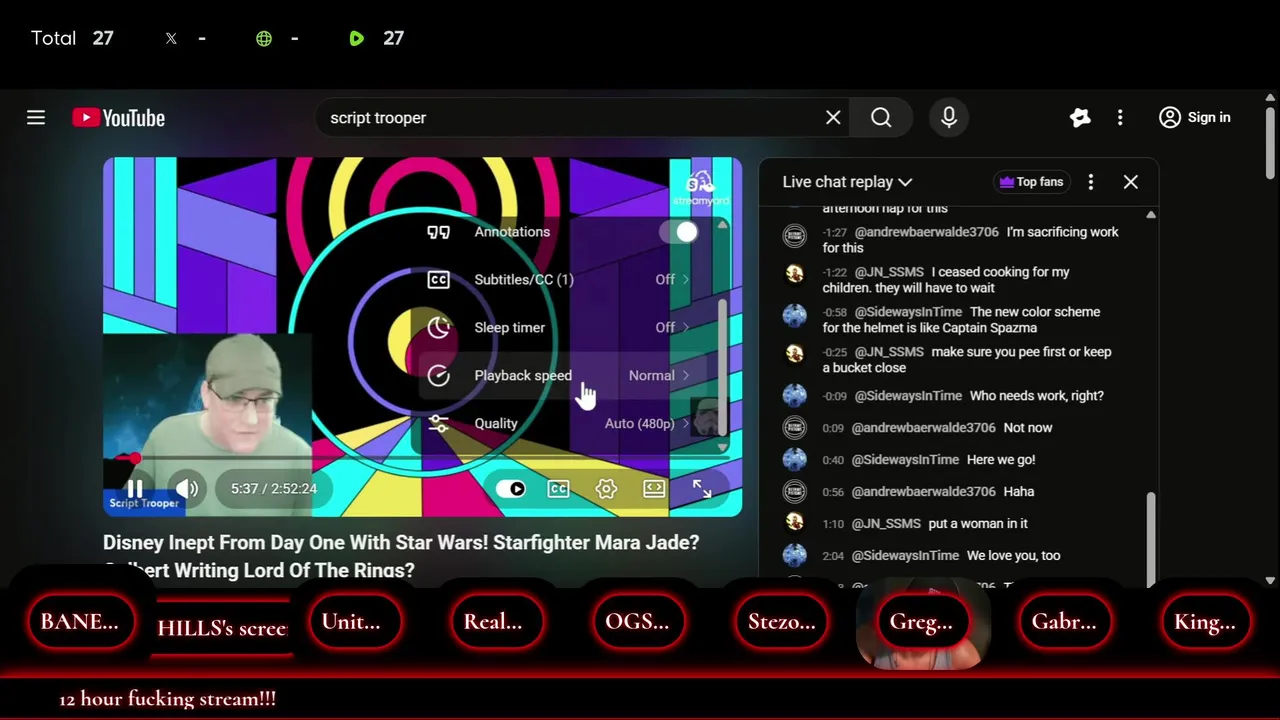
Task: Run search with the magnifier button
Action: [x=881, y=118]
